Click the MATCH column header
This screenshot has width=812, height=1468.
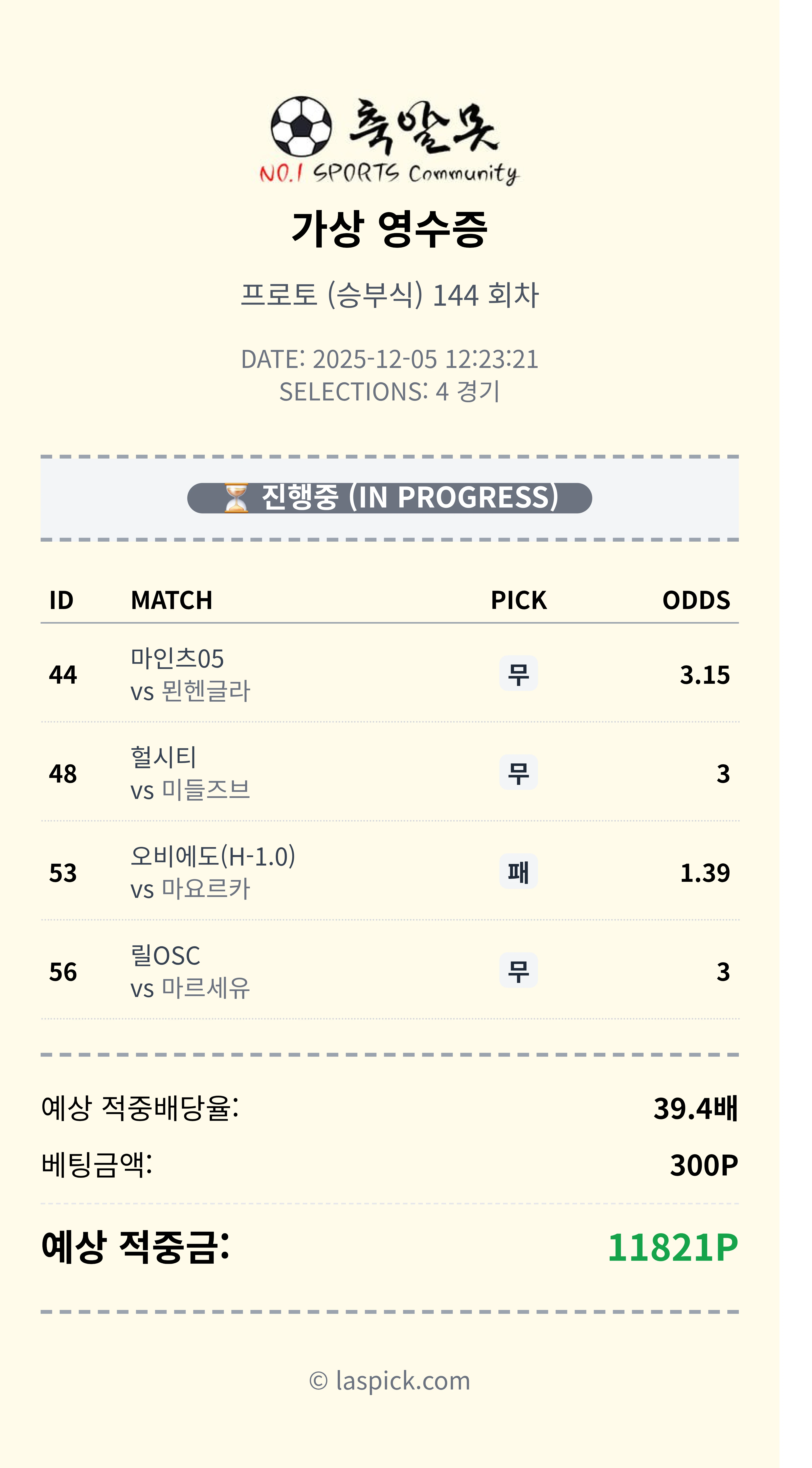[171, 600]
